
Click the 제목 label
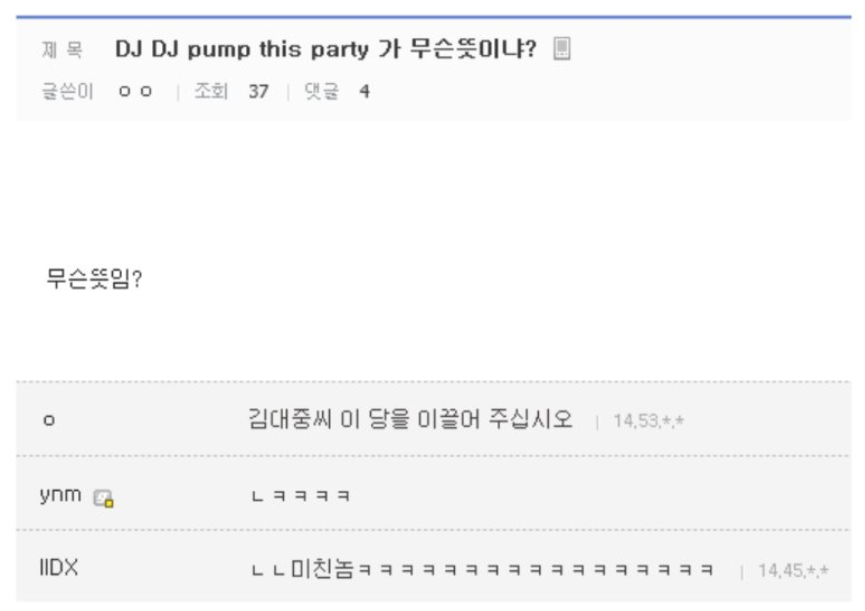click(x=62, y=50)
